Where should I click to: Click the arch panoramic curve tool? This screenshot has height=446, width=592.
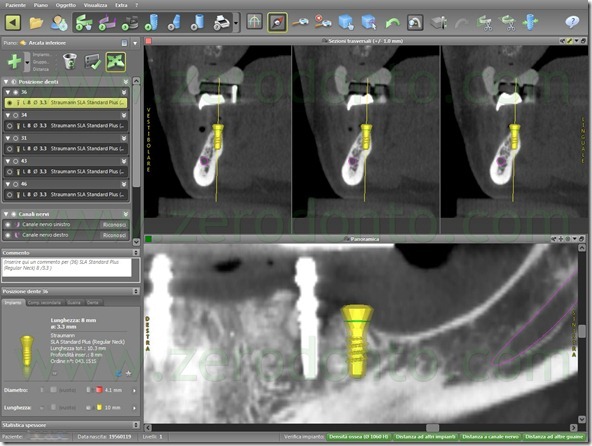(254, 22)
